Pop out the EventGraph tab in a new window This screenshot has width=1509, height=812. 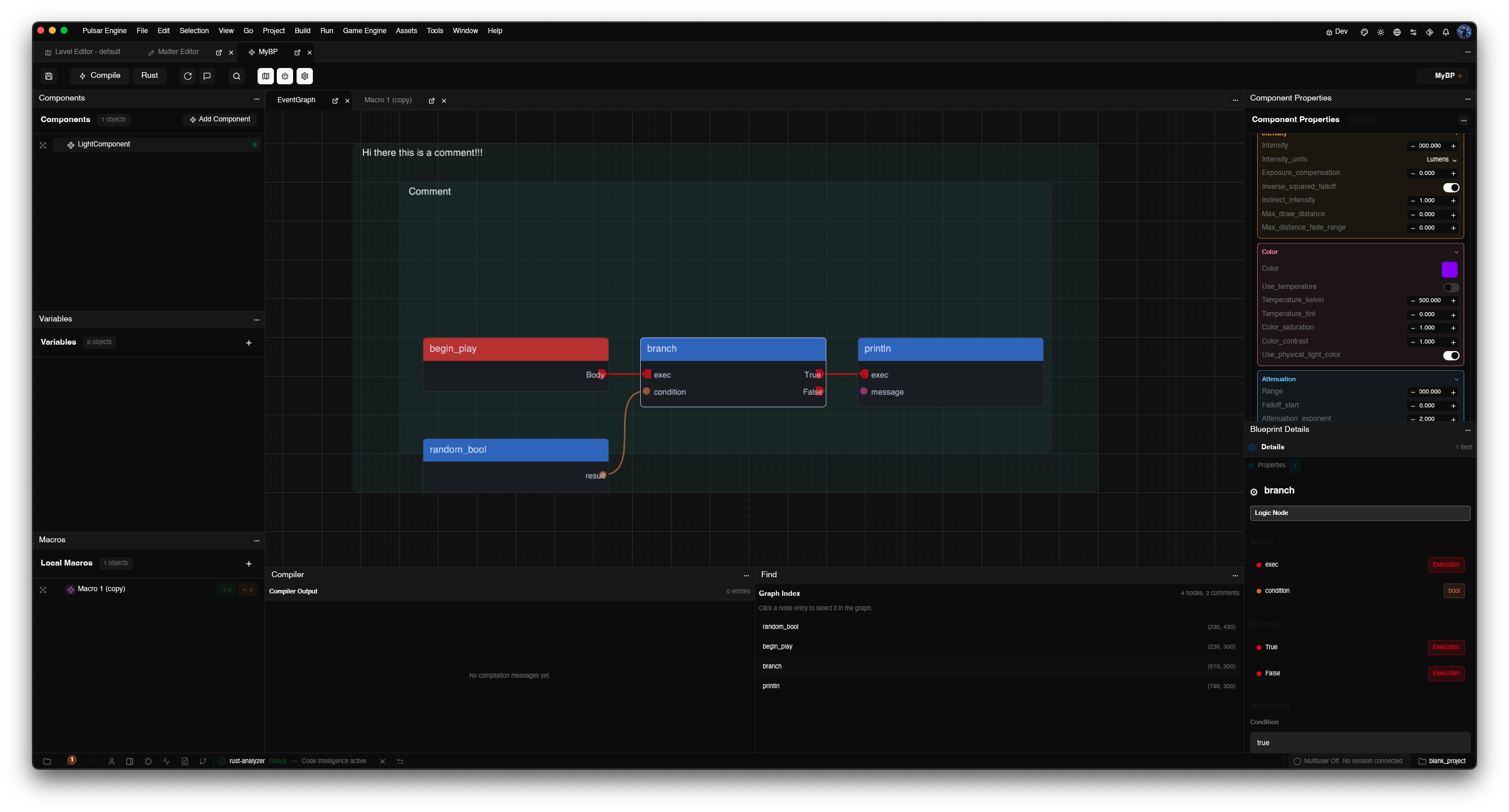click(x=335, y=101)
